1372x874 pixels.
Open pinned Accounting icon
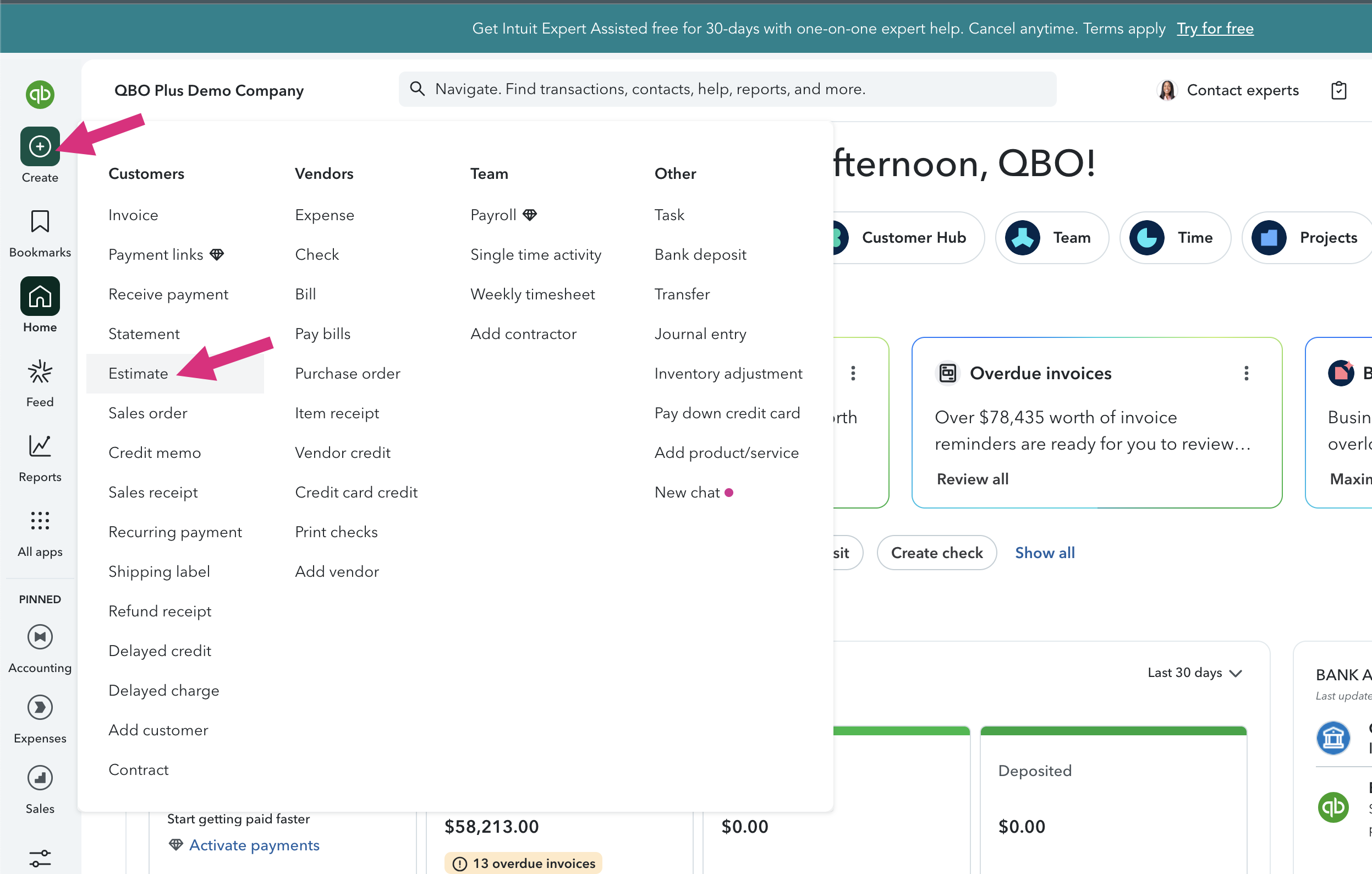point(40,637)
